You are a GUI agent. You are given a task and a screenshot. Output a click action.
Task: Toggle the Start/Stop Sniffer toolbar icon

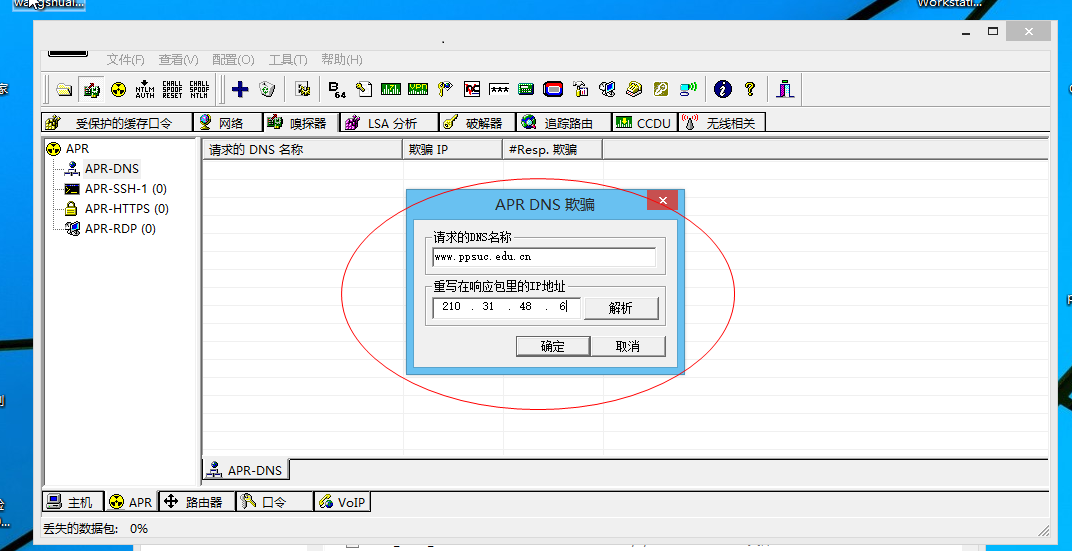tap(91, 89)
